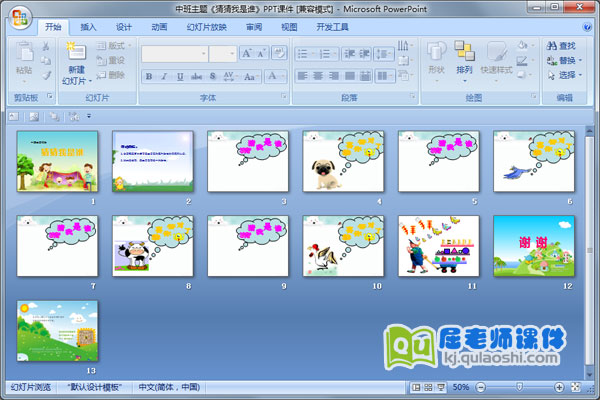Open the 排列 (Arrange) dropdown
Image resolution: width=600 pixels, height=400 pixels.
coord(464,60)
